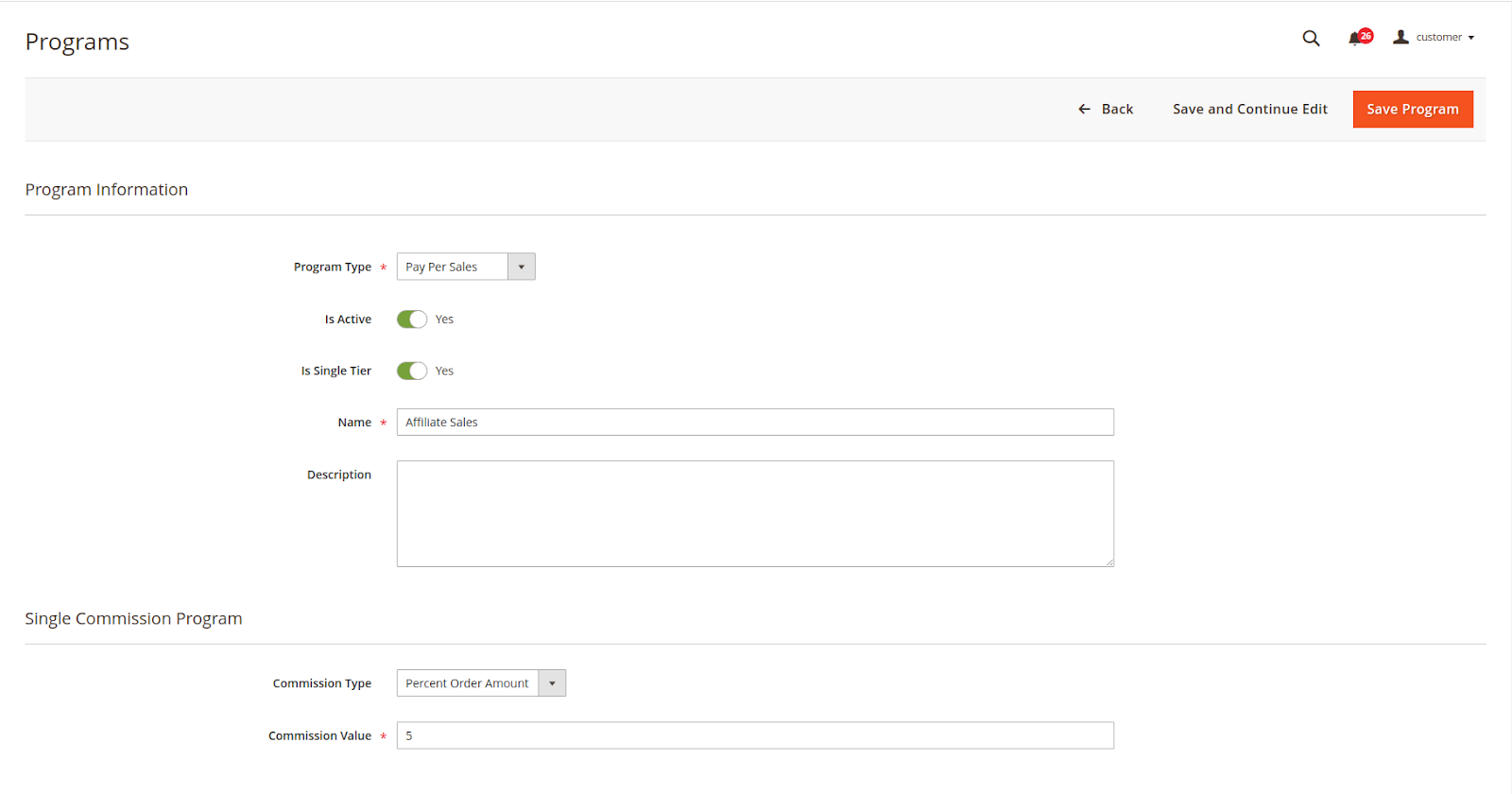The height and width of the screenshot is (794, 1512).
Task: Open the Commission Type dropdown
Action: pos(481,682)
